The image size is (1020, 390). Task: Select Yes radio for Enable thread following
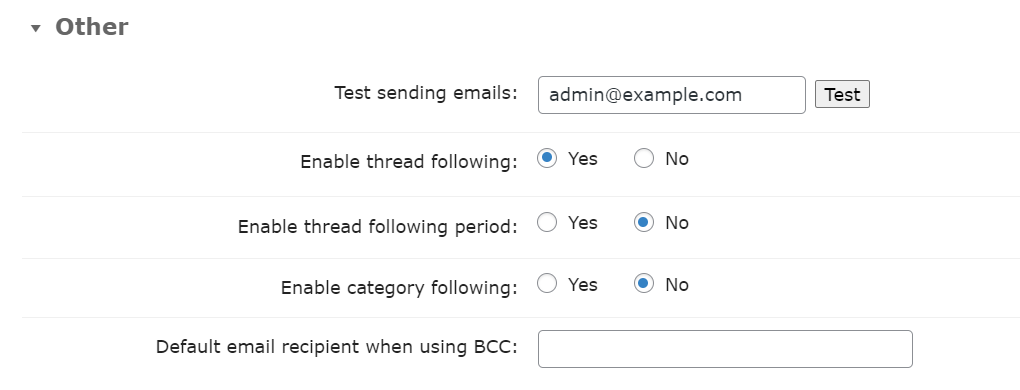546,158
